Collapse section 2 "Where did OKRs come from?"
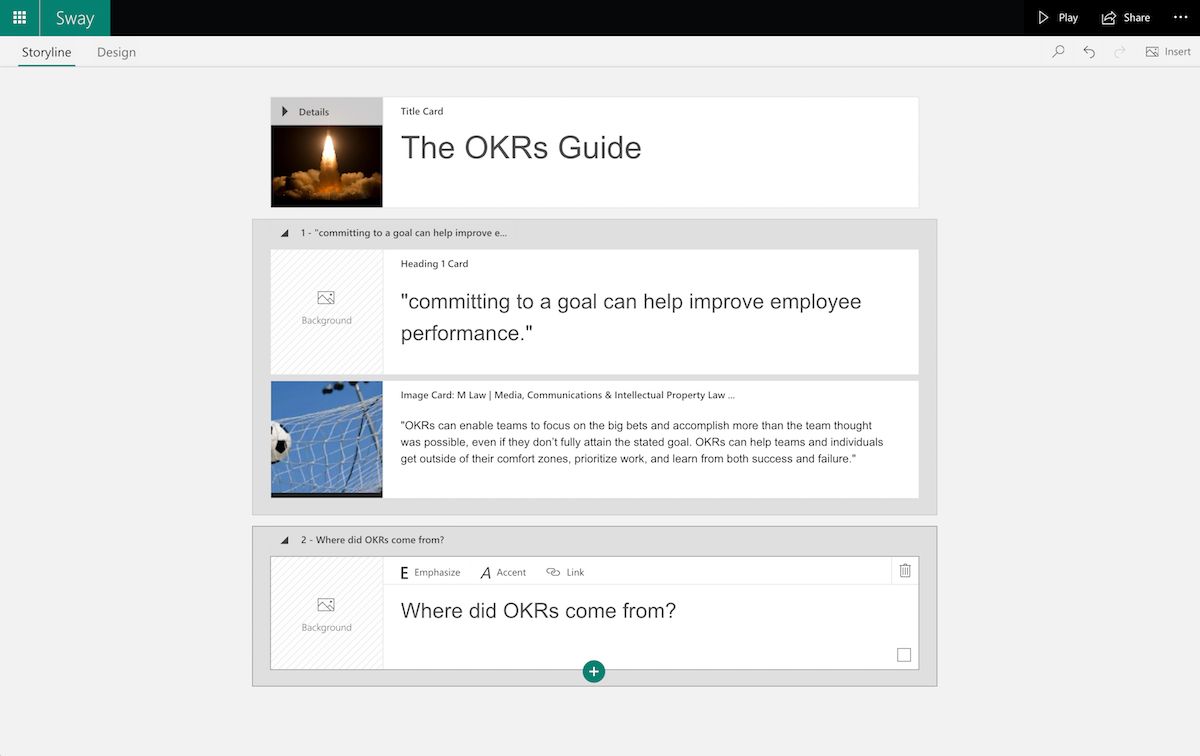Image resolution: width=1200 pixels, height=756 pixels. point(285,540)
